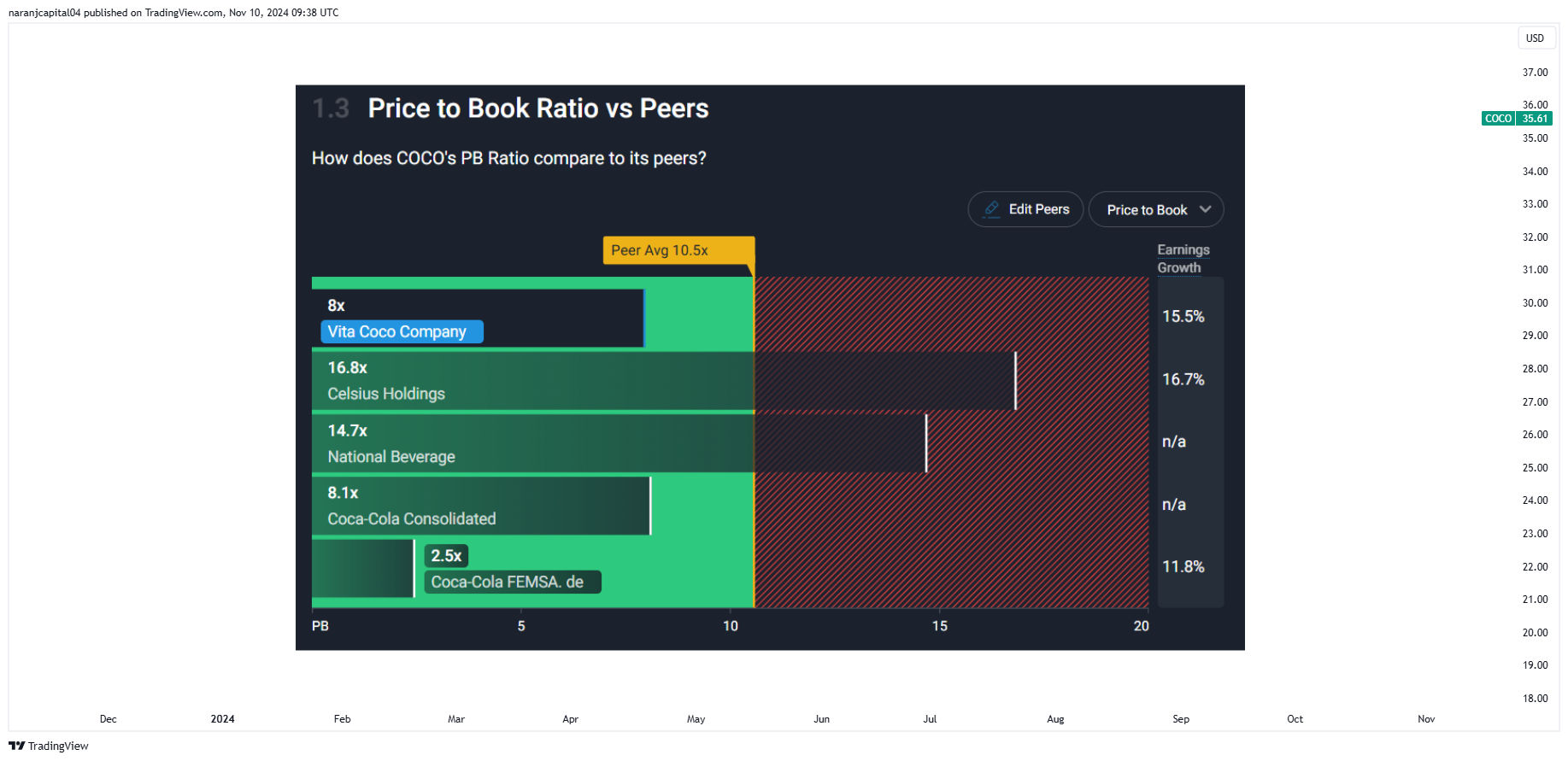Select the Vita Coco Company label
The width and height of the screenshot is (1568, 761).
(402, 331)
